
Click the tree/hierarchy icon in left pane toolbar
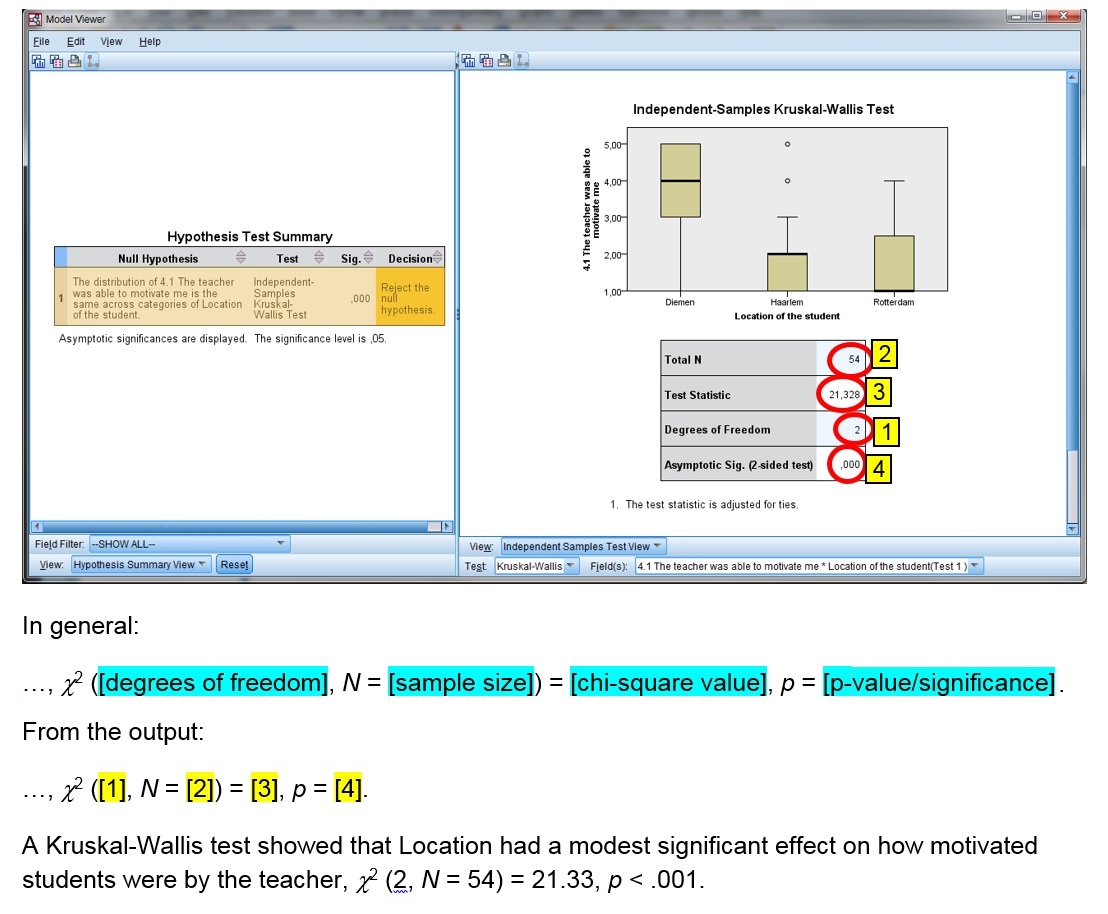pyautogui.click(x=92, y=61)
